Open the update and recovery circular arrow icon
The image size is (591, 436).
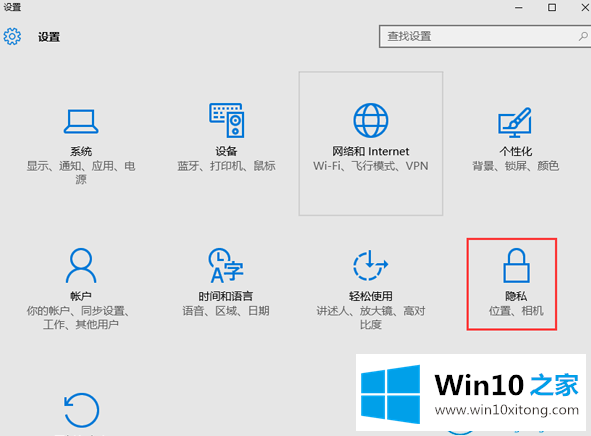coord(81,410)
